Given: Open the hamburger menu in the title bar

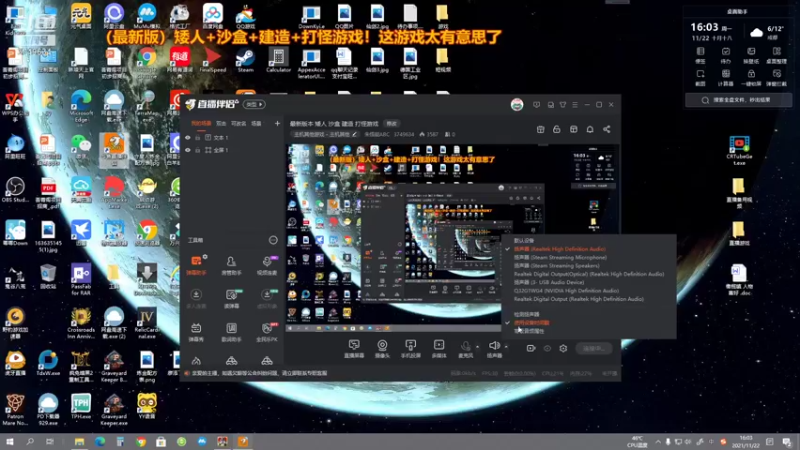Looking at the screenshot, I should click(x=575, y=105).
